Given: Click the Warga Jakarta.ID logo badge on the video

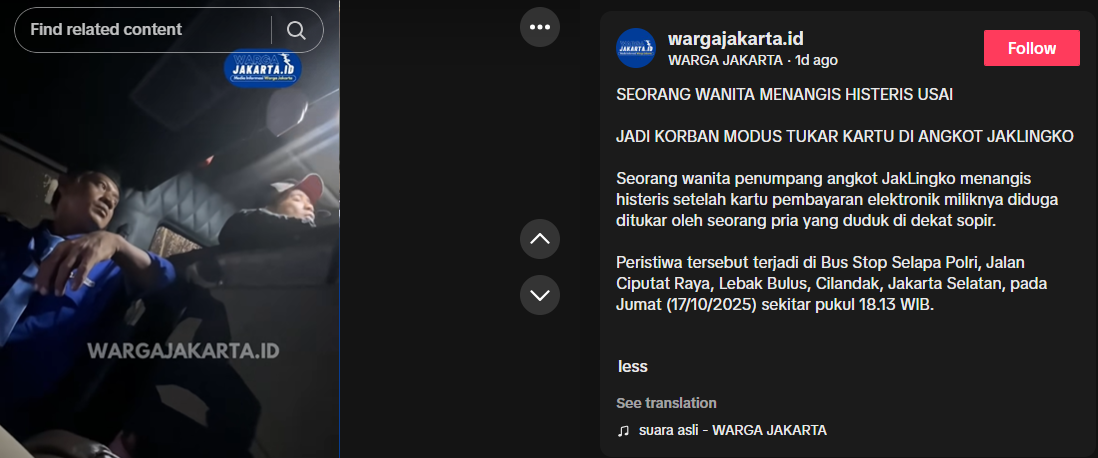Looking at the screenshot, I should point(263,69).
